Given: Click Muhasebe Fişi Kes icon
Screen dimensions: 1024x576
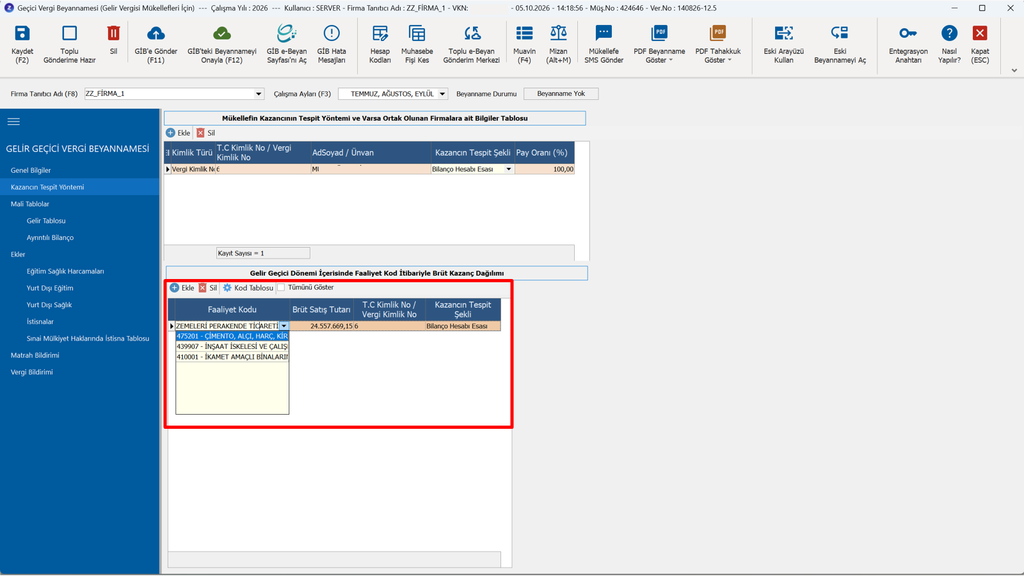Looking at the screenshot, I should [417, 33].
